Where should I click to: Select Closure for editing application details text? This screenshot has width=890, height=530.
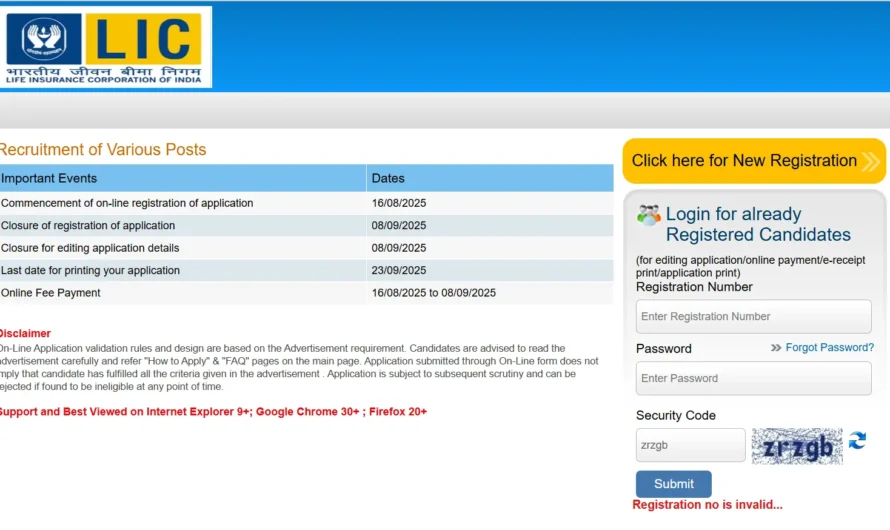point(90,248)
